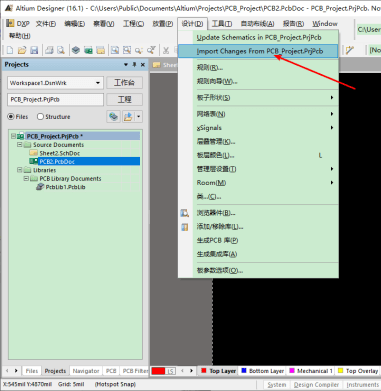Click the 工程 project button
381x391 pixels.
[x=124, y=99]
